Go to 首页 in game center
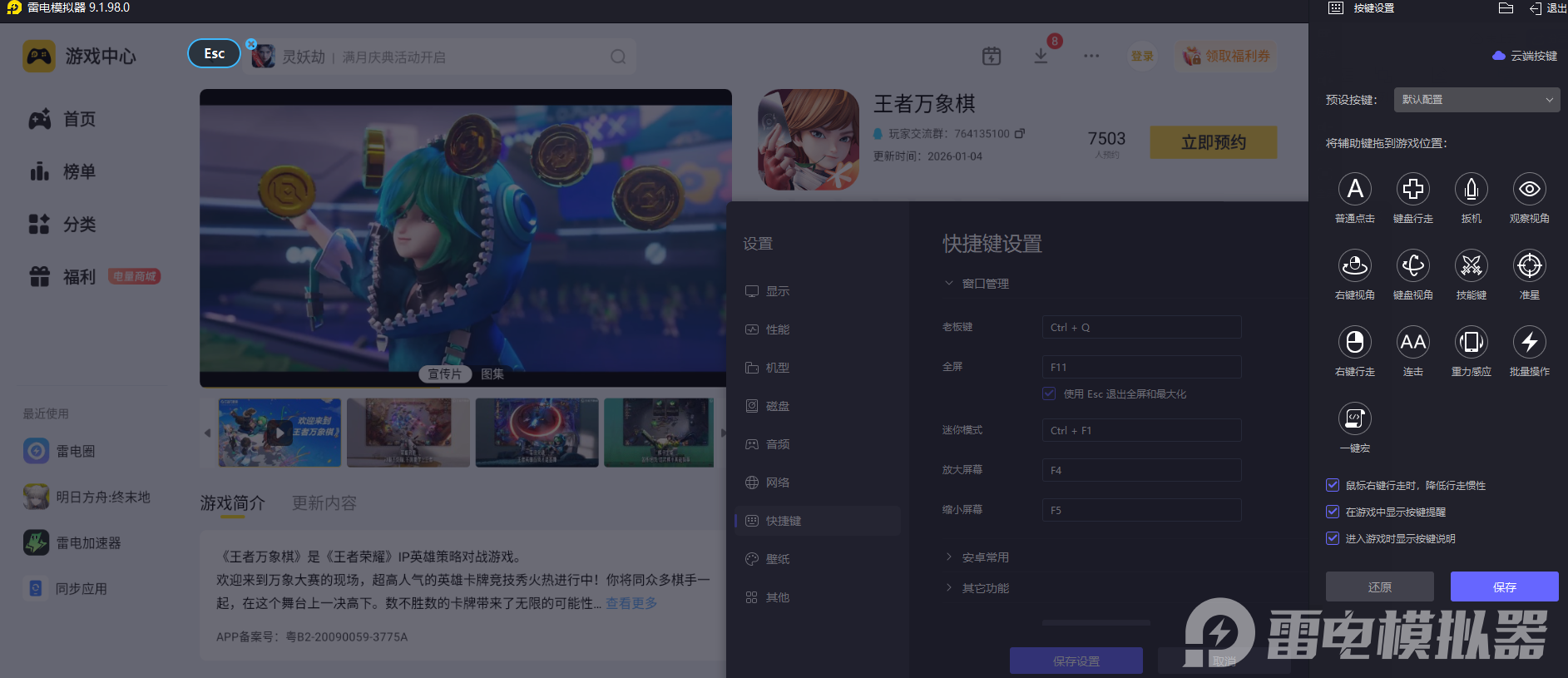The image size is (1568, 678). [62, 119]
